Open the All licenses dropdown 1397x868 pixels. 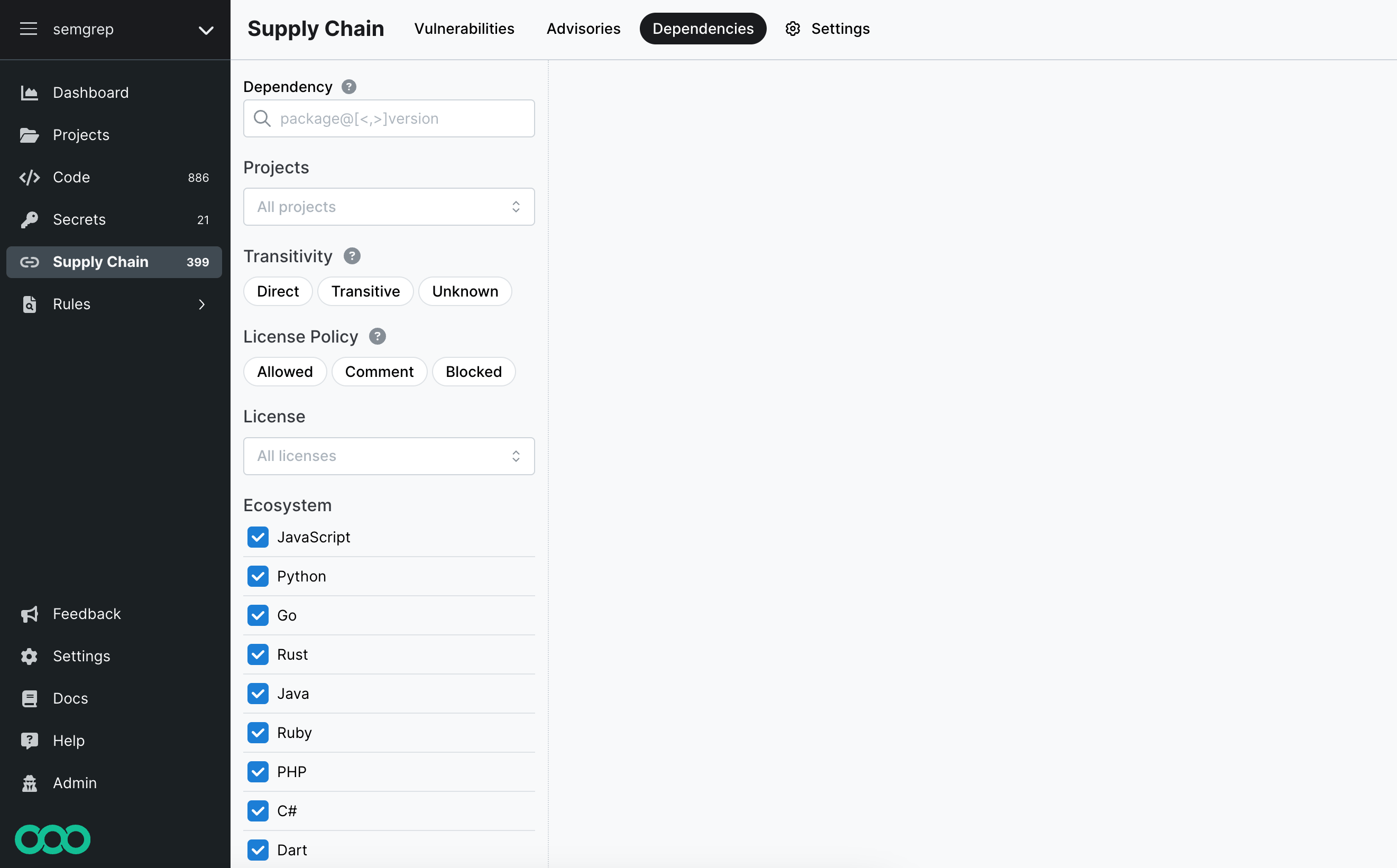[389, 456]
